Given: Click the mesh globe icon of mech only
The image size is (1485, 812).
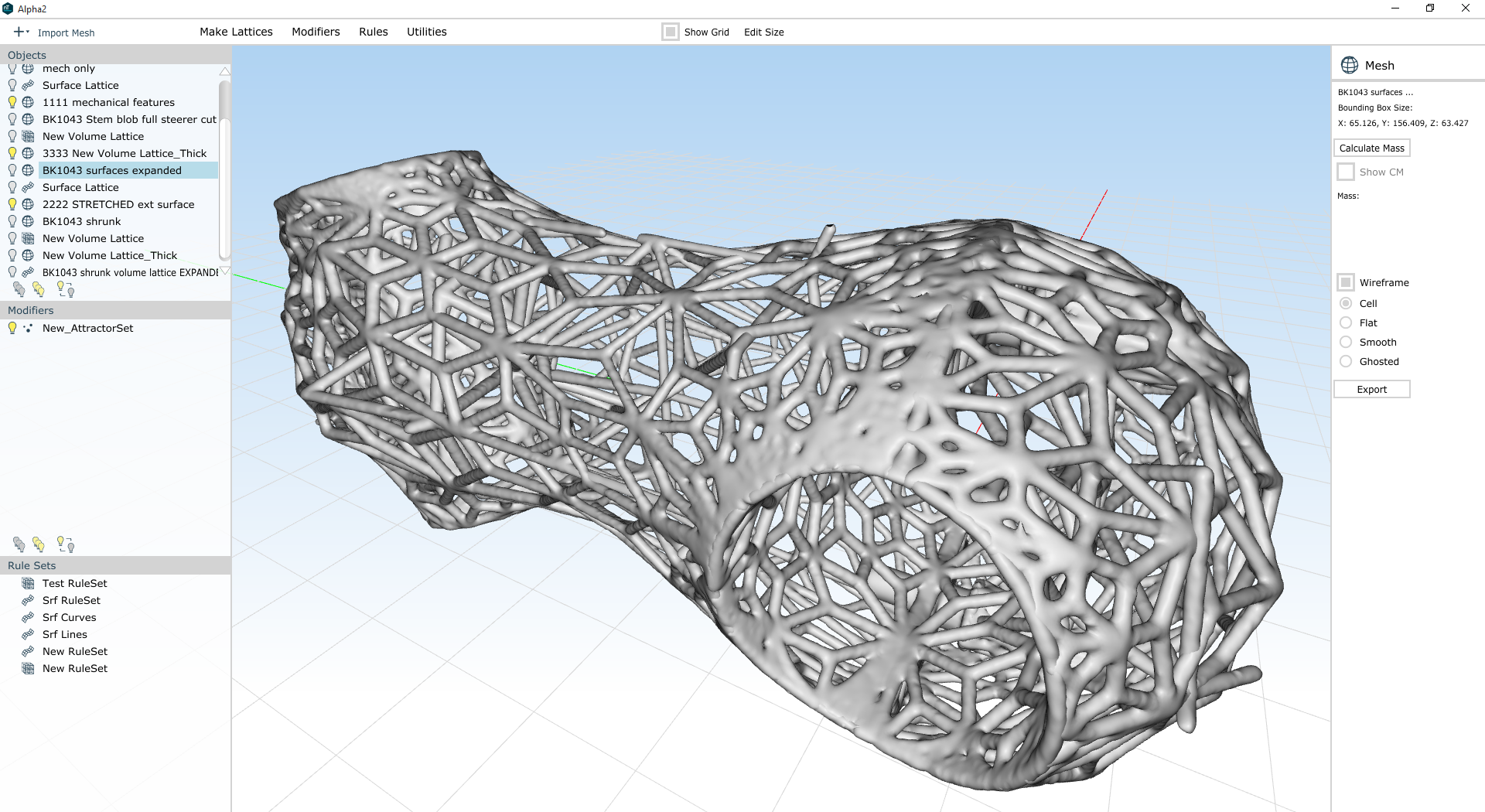Looking at the screenshot, I should click(28, 69).
